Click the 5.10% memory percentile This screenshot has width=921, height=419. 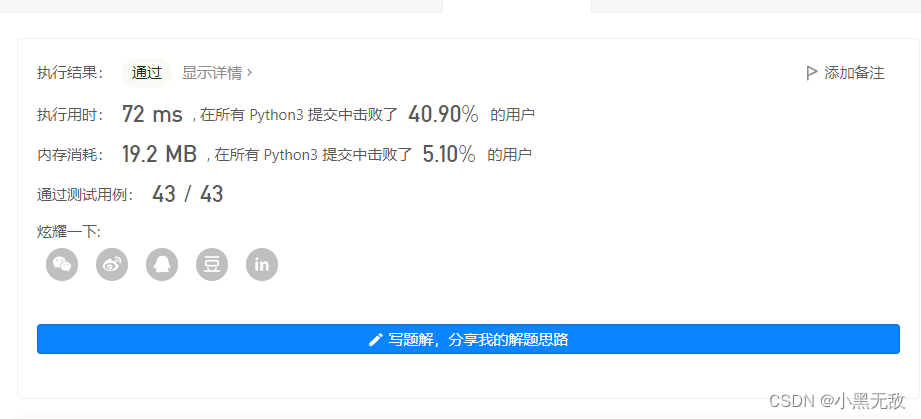(x=449, y=155)
